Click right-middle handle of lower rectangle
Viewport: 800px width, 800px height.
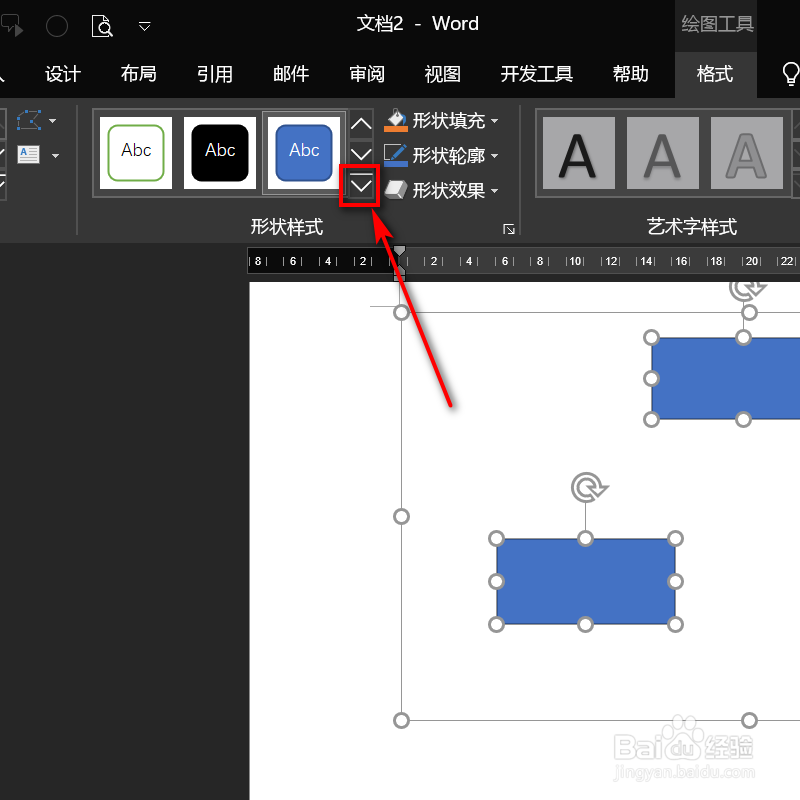(675, 581)
